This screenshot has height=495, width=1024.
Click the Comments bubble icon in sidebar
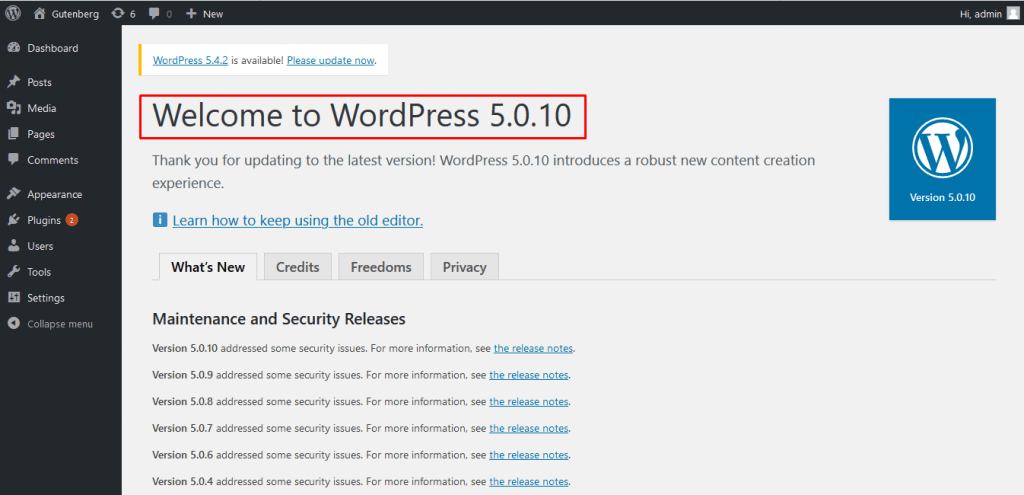[x=14, y=159]
